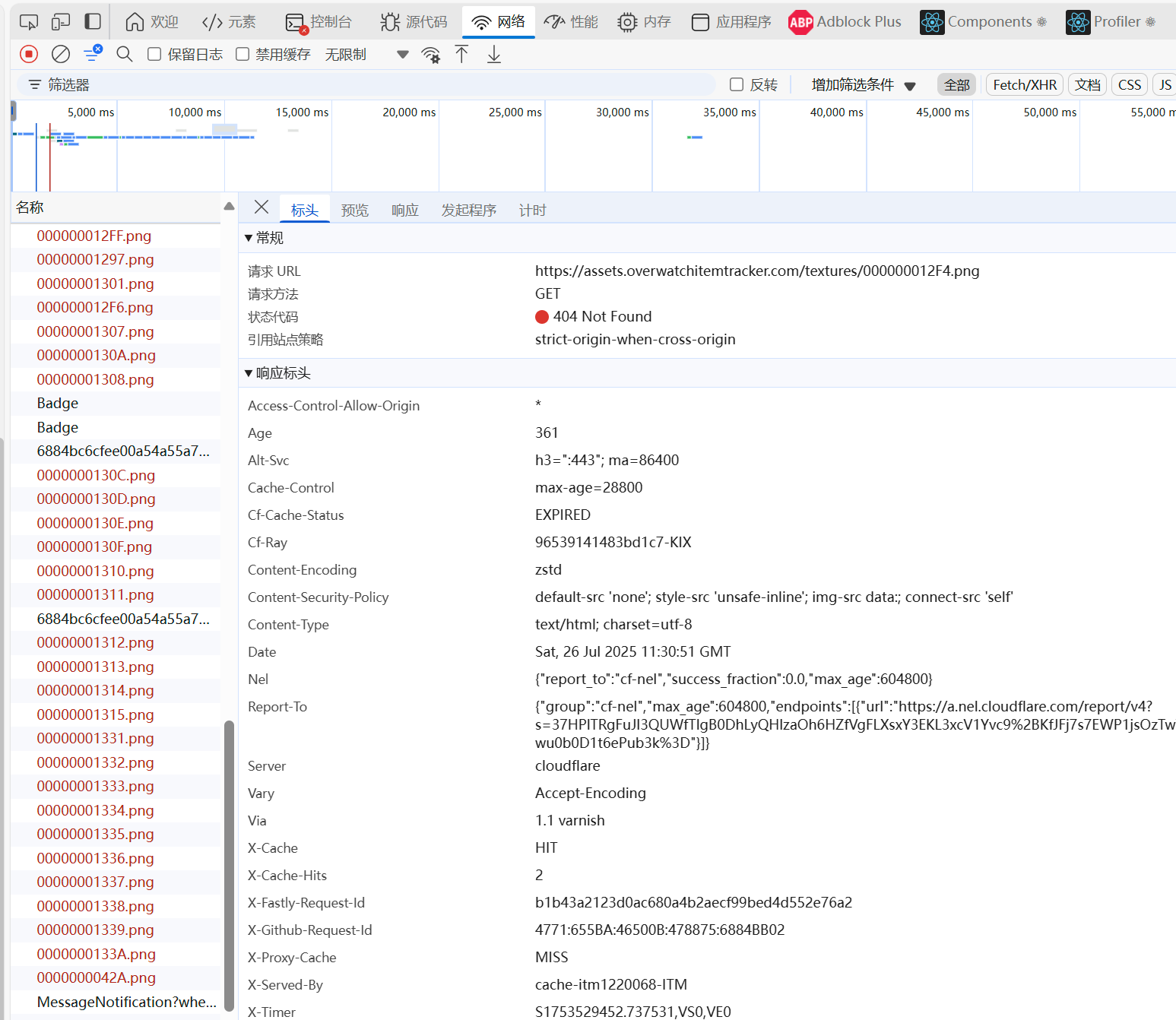Click the search magnifier icon

click(125, 54)
